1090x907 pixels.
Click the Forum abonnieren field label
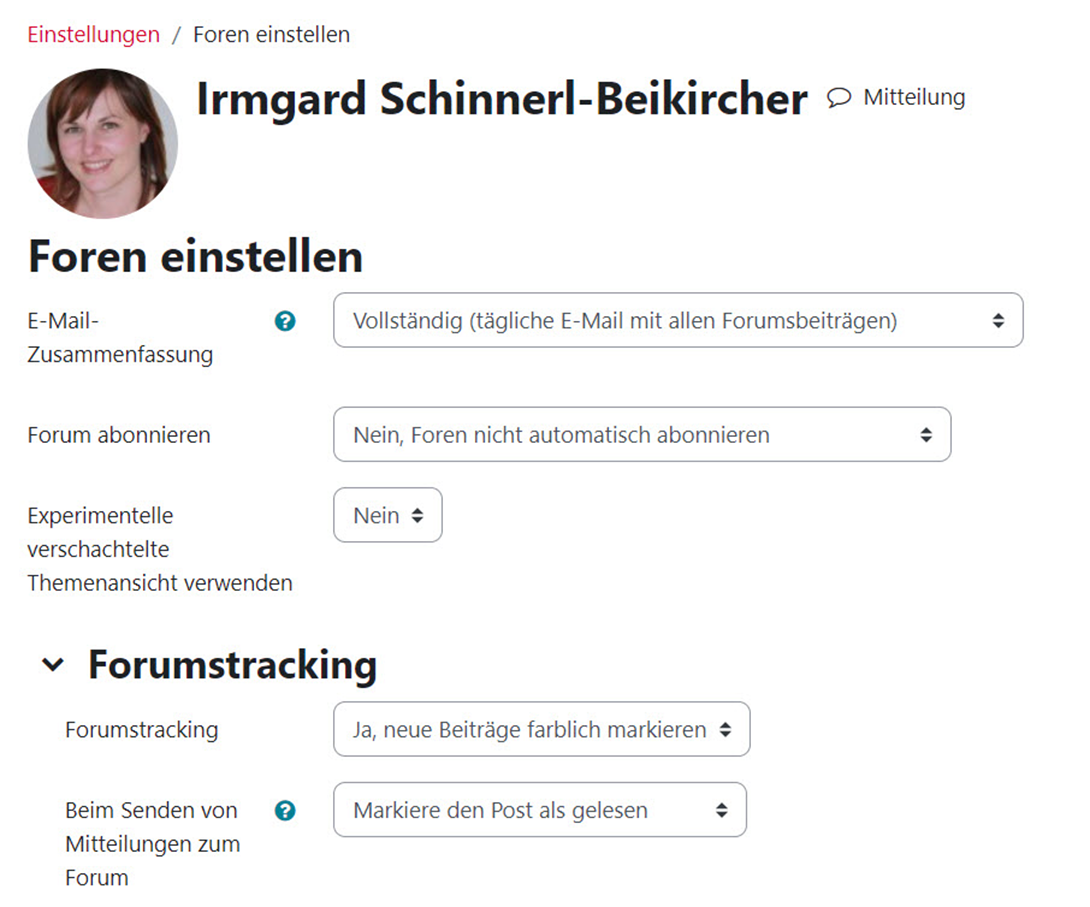[118, 435]
